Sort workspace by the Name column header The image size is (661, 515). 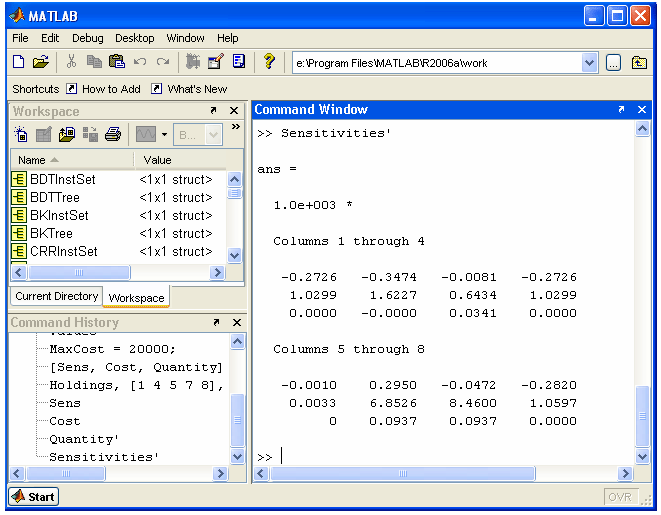72,160
